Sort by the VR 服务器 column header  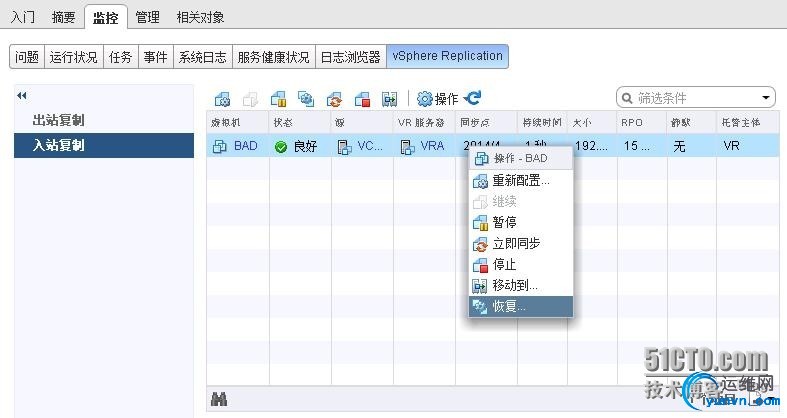[424, 122]
